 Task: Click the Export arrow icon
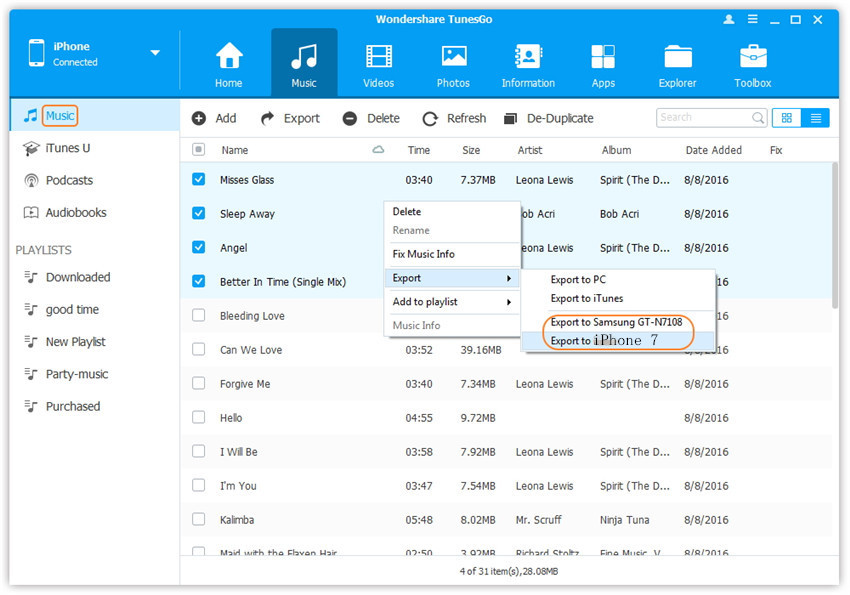pyautogui.click(x=267, y=118)
